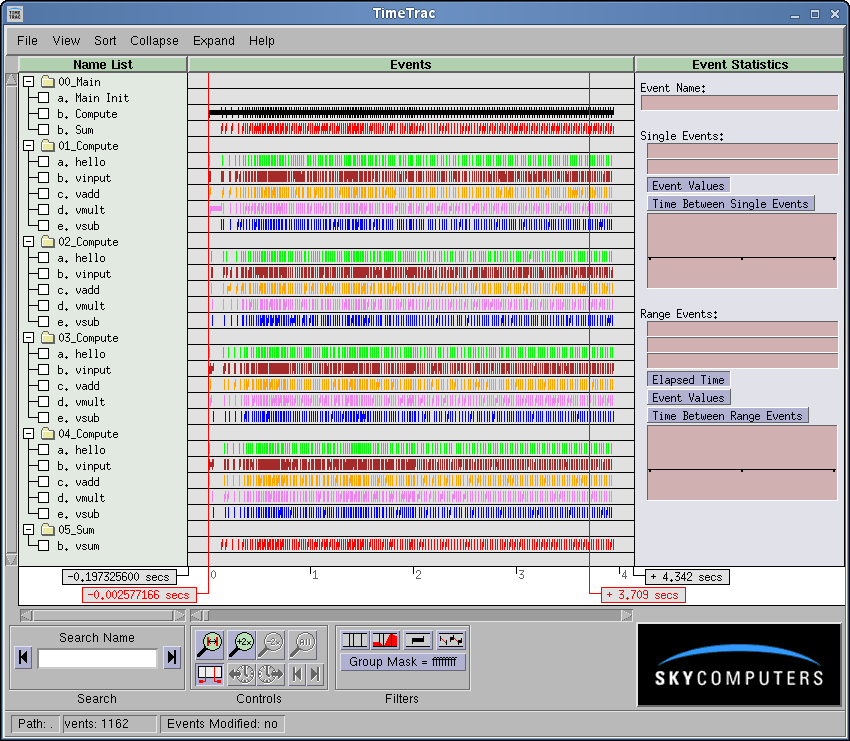Screen dimensions: 850x741
Task: Collapse the 01_Compute tree node
Action: 29,146
